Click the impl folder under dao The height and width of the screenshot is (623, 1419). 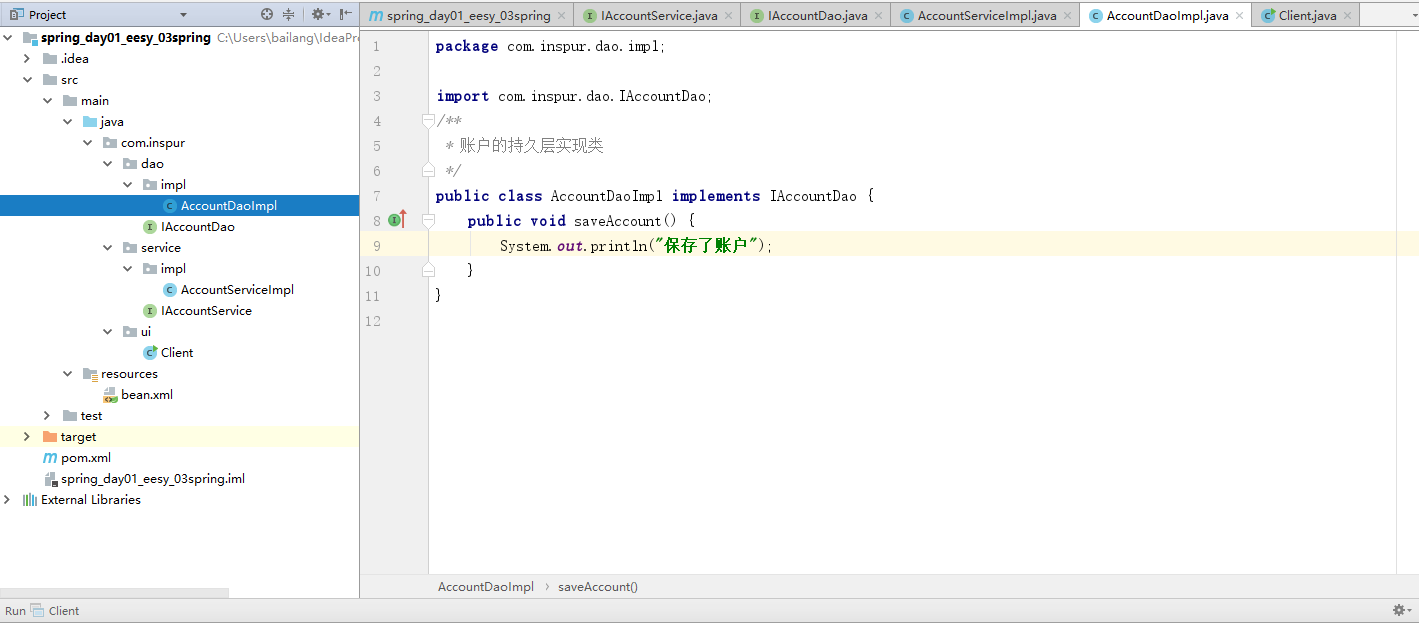pos(173,185)
